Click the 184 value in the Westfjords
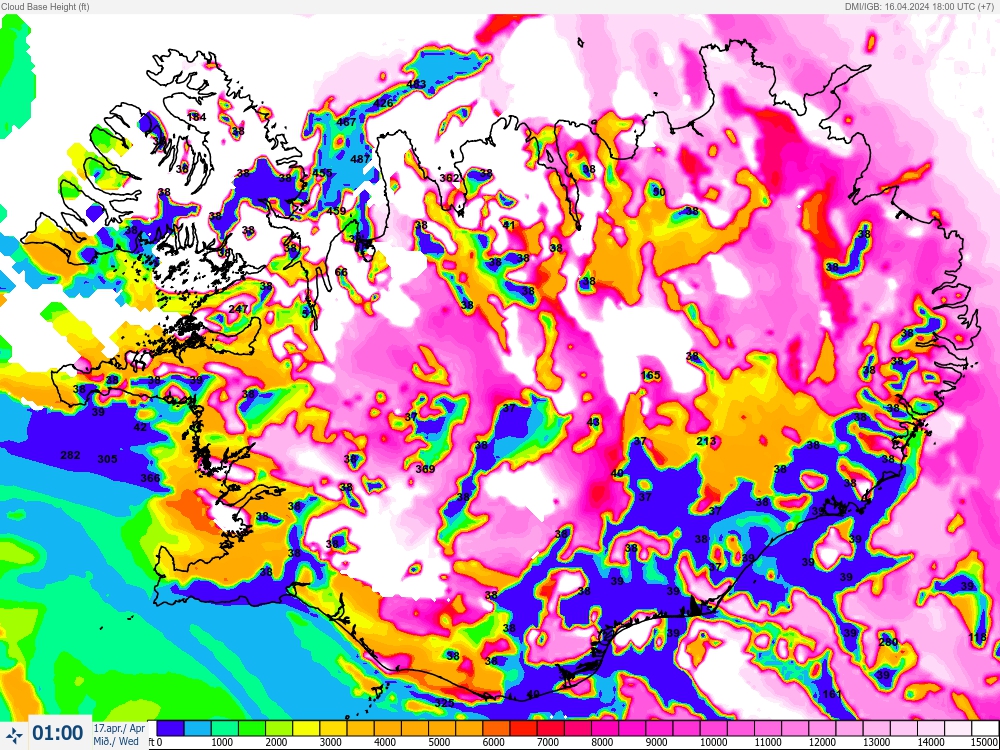This screenshot has height=750, width=1000. (x=196, y=117)
